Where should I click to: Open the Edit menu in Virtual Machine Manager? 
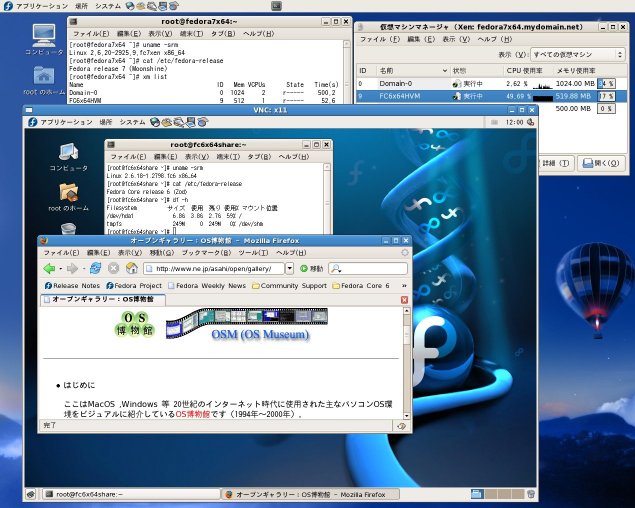421,39
